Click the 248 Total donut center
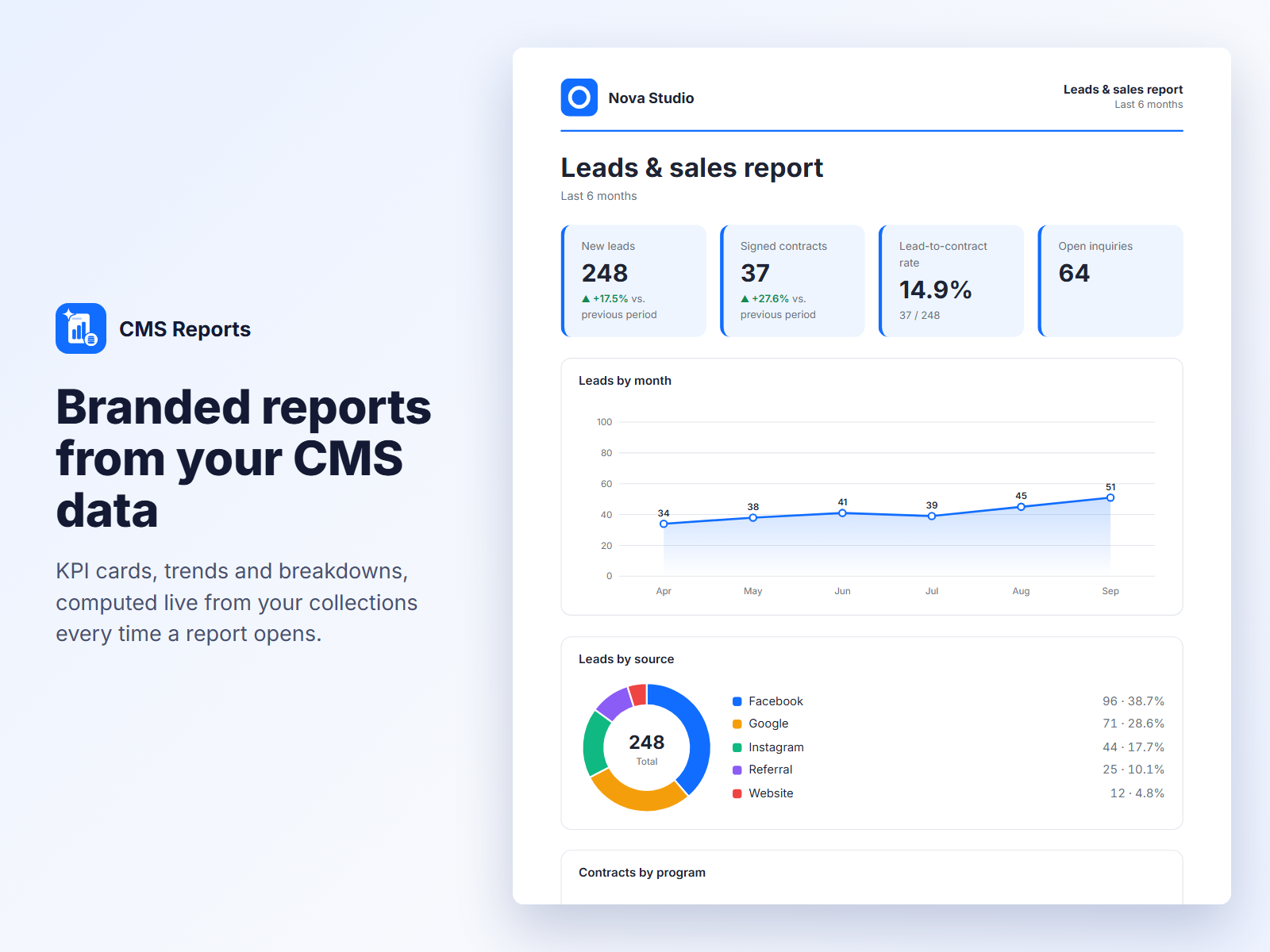The height and width of the screenshot is (952, 1270). [x=647, y=748]
